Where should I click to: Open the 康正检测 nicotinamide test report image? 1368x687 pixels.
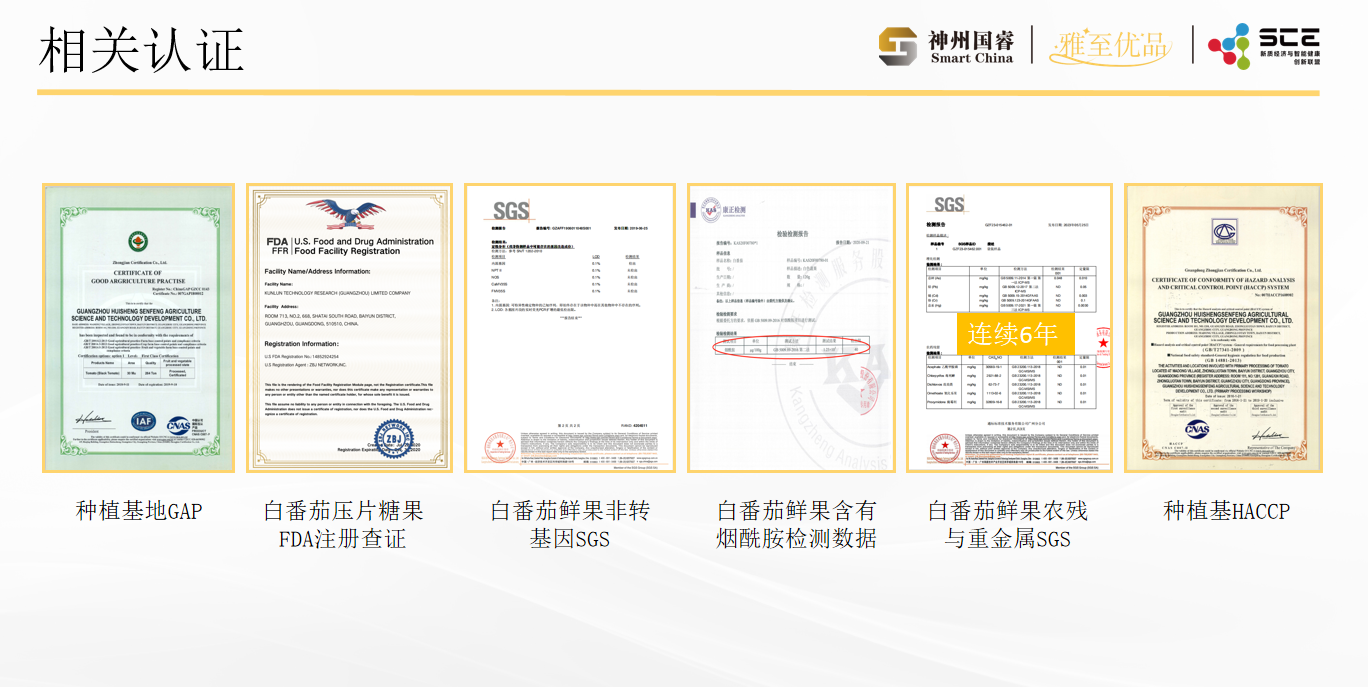coord(791,328)
